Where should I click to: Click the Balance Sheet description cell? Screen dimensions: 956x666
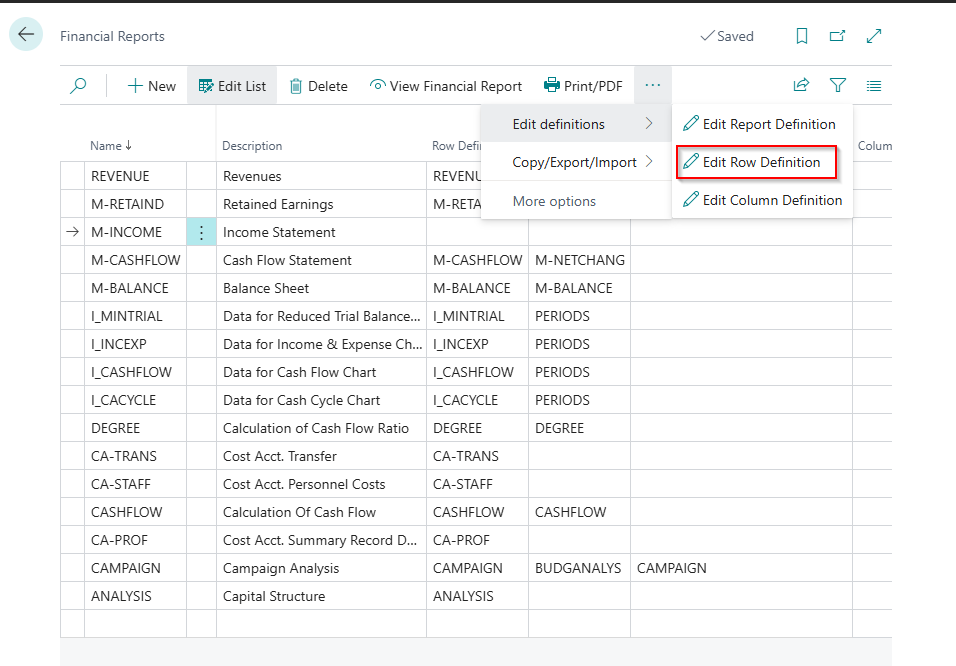[321, 288]
